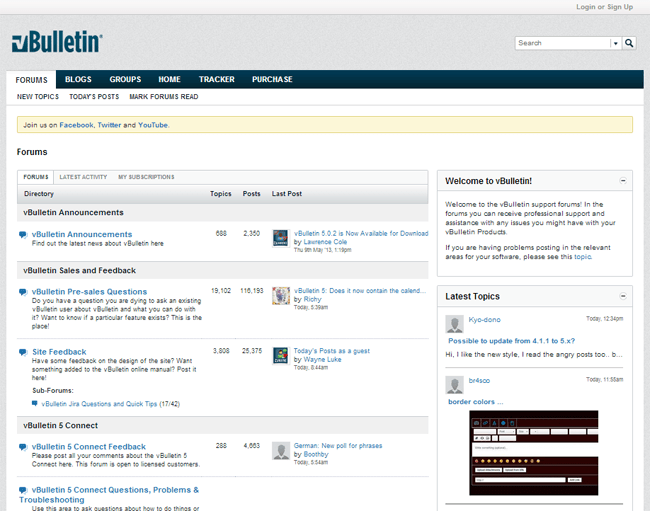Open Boothby's profile link
The height and width of the screenshot is (511, 650).
[316, 454]
